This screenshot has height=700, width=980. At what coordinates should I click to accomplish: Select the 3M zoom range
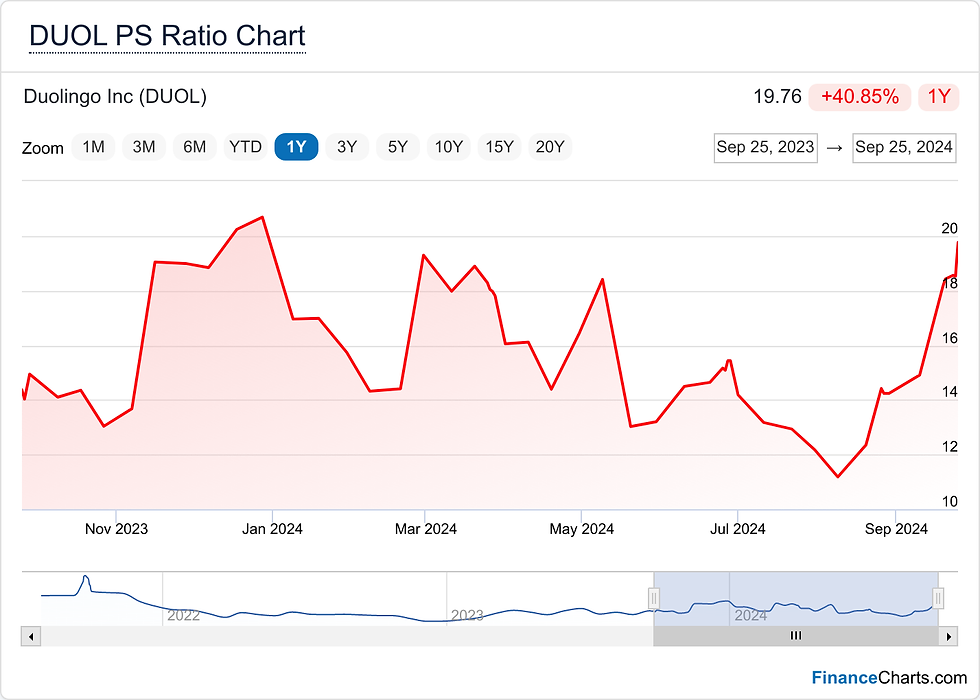pos(144,147)
